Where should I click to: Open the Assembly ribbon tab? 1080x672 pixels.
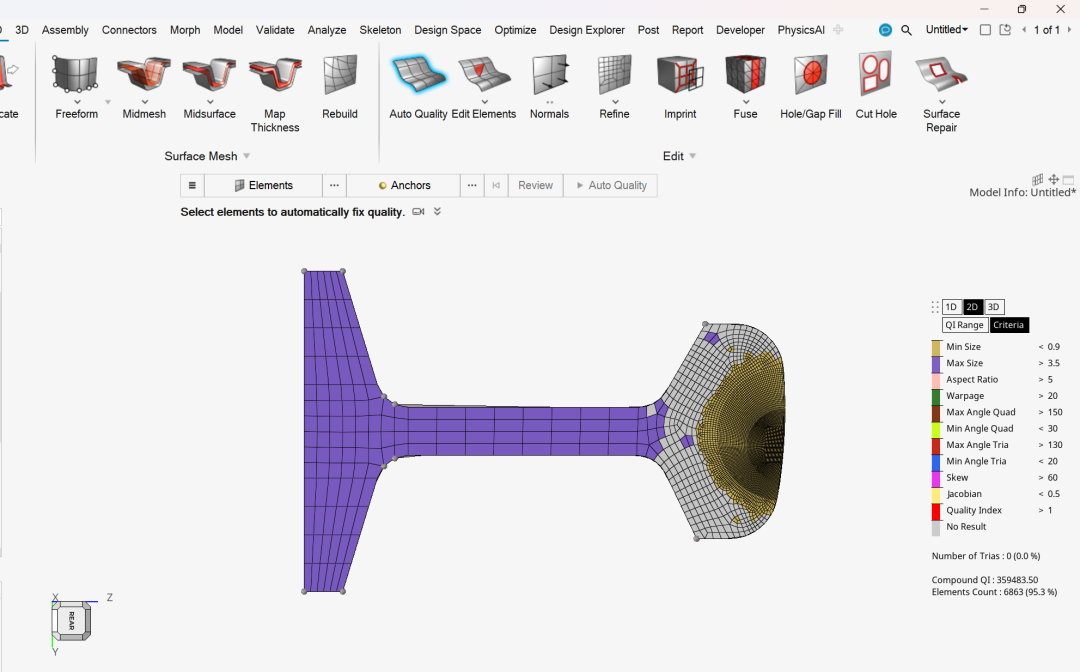pos(65,30)
